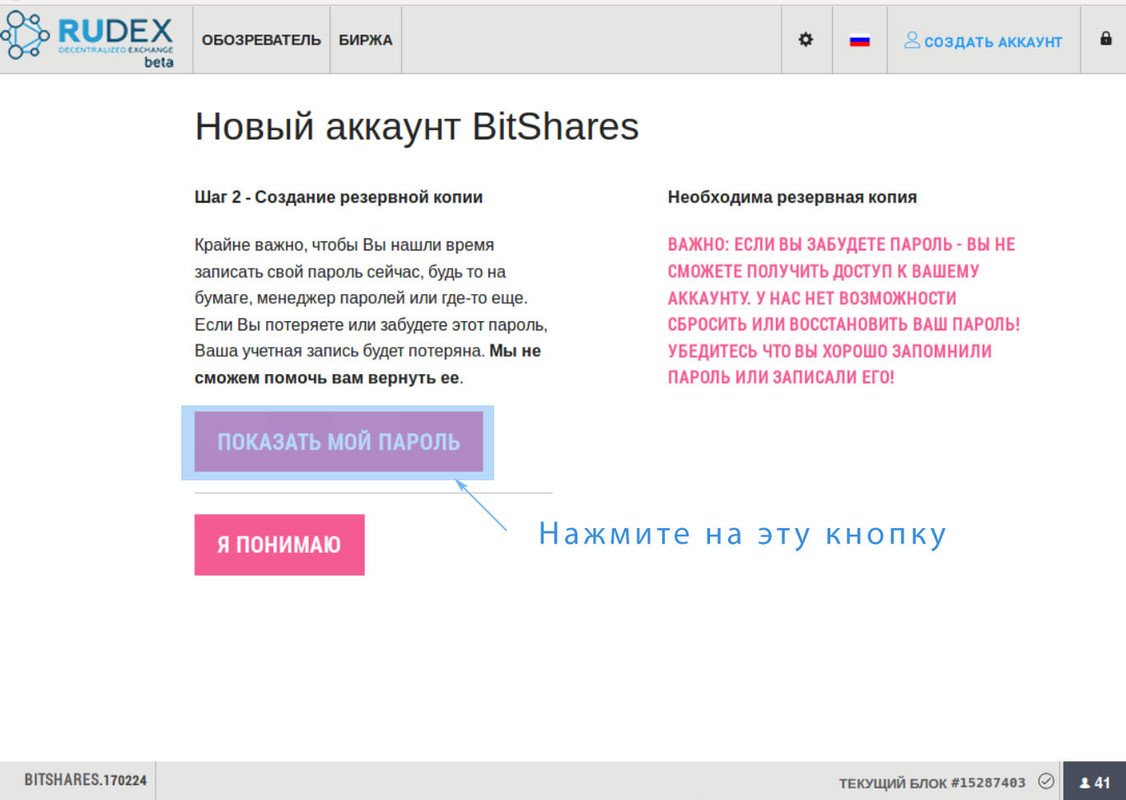The width and height of the screenshot is (1126, 800).
Task: Click Текущий блок #15287403 status text
Action: coord(932,783)
